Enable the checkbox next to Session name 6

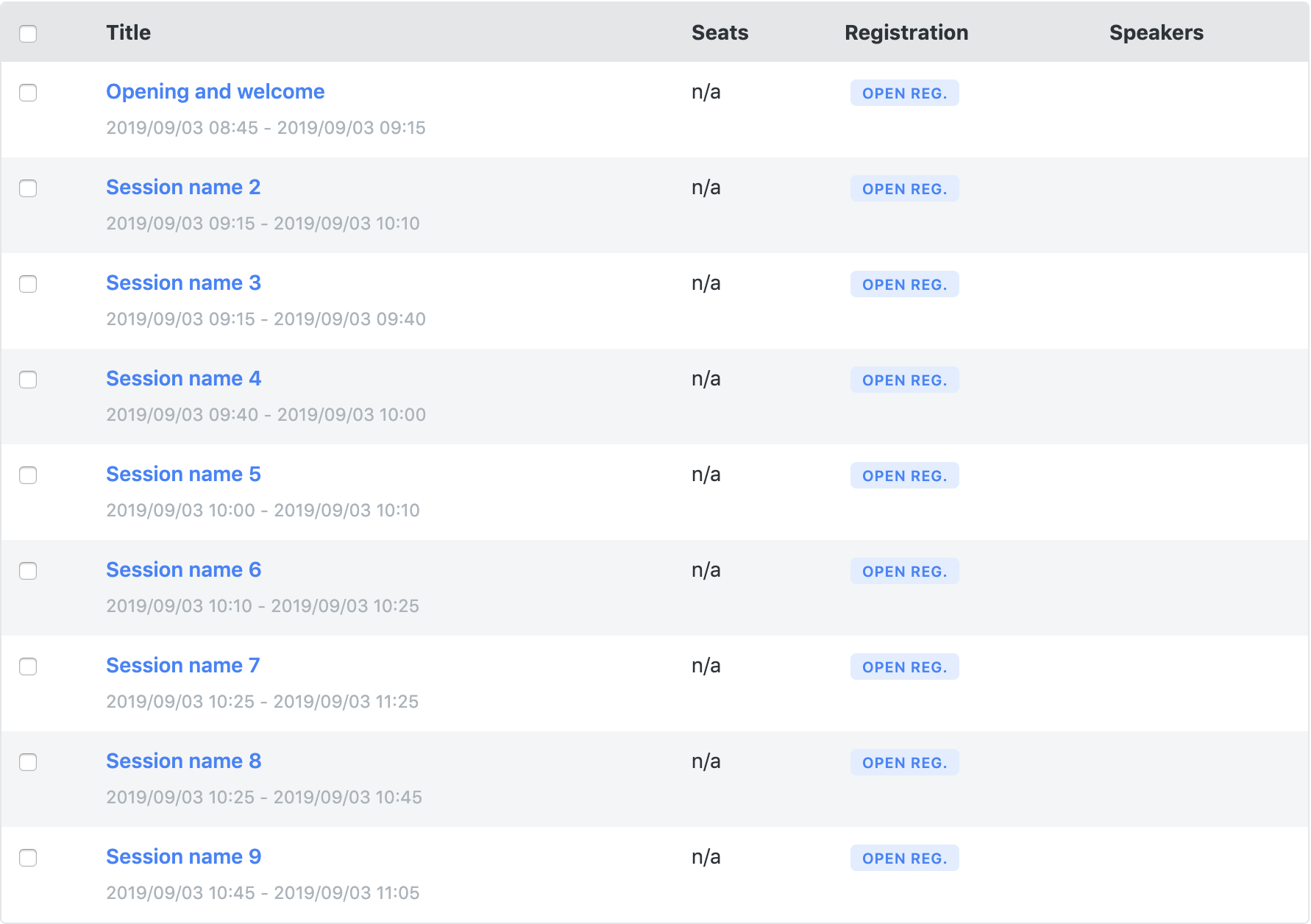[x=28, y=571]
